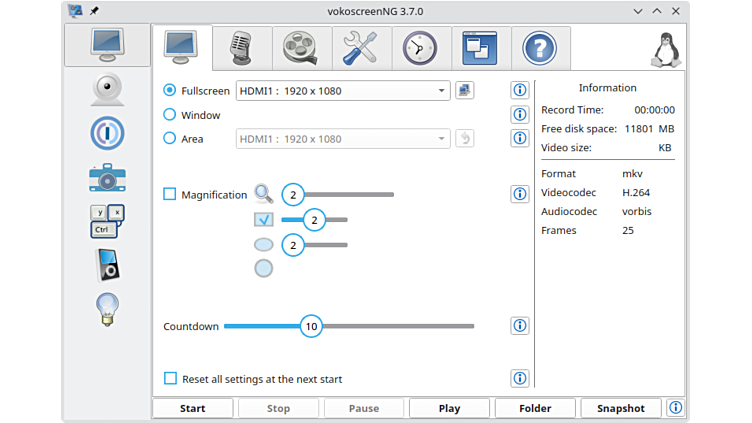
Task: Open the blue halo cursor sidebar icon
Action: (107, 133)
